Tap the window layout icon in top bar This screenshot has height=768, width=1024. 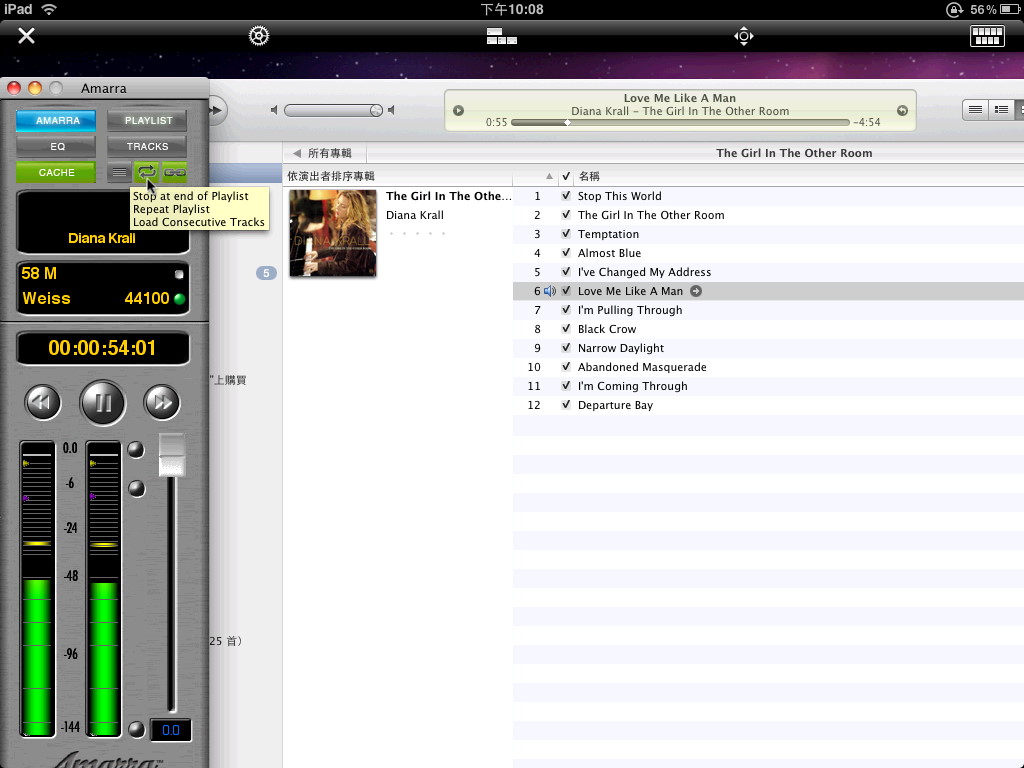(502, 36)
